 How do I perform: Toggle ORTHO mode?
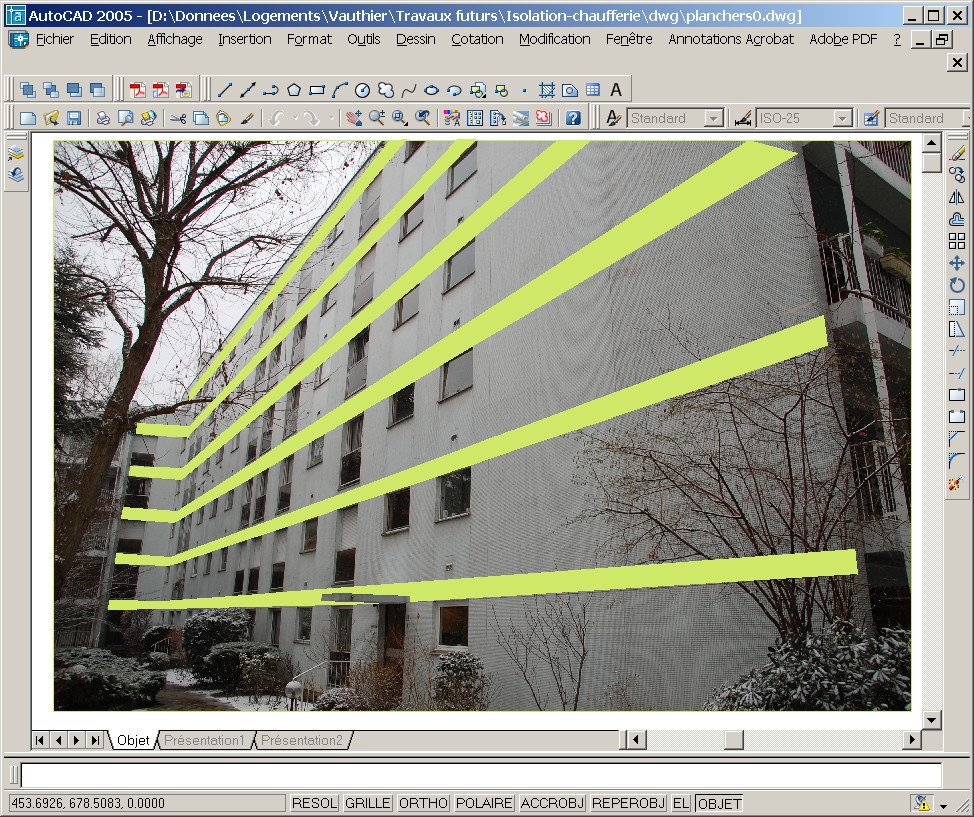pyautogui.click(x=424, y=803)
